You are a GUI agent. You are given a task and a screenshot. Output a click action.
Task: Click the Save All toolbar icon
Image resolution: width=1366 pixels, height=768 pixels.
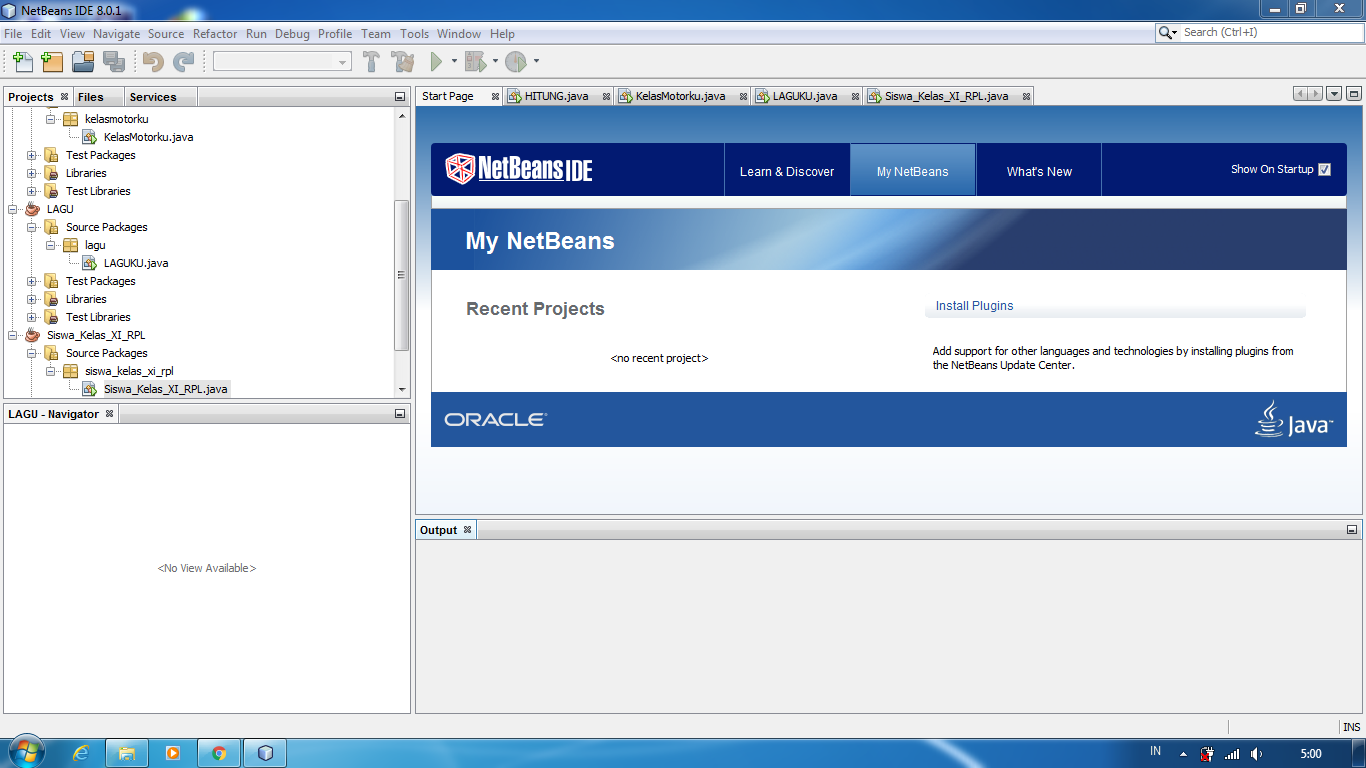click(114, 61)
